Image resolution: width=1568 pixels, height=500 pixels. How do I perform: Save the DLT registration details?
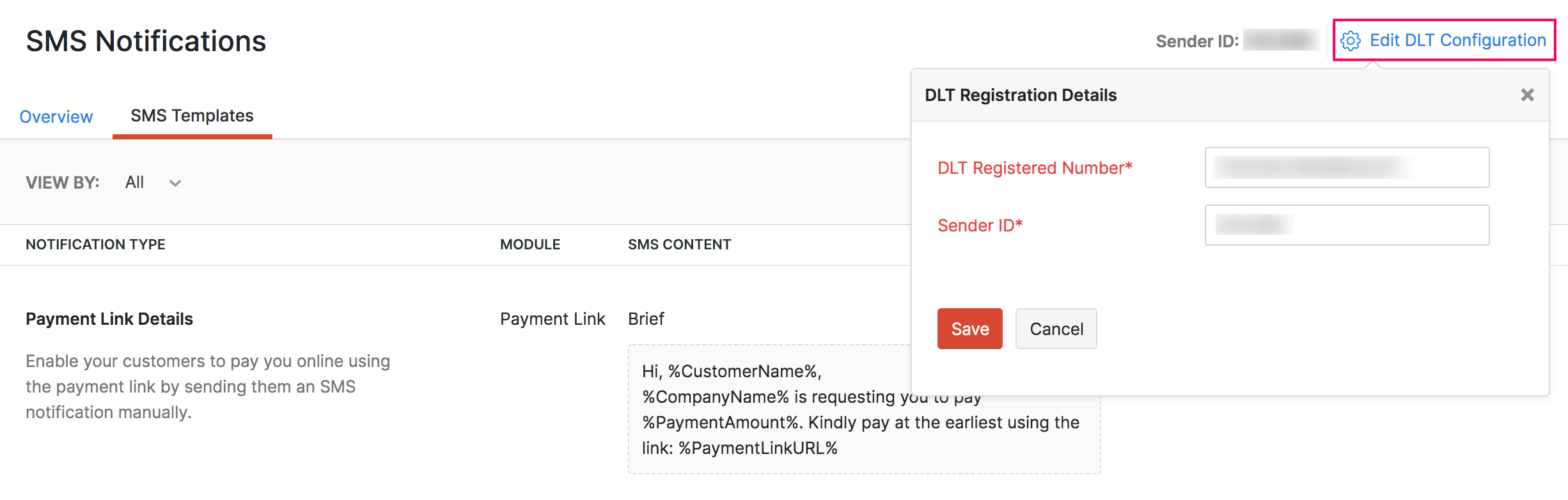coord(969,329)
